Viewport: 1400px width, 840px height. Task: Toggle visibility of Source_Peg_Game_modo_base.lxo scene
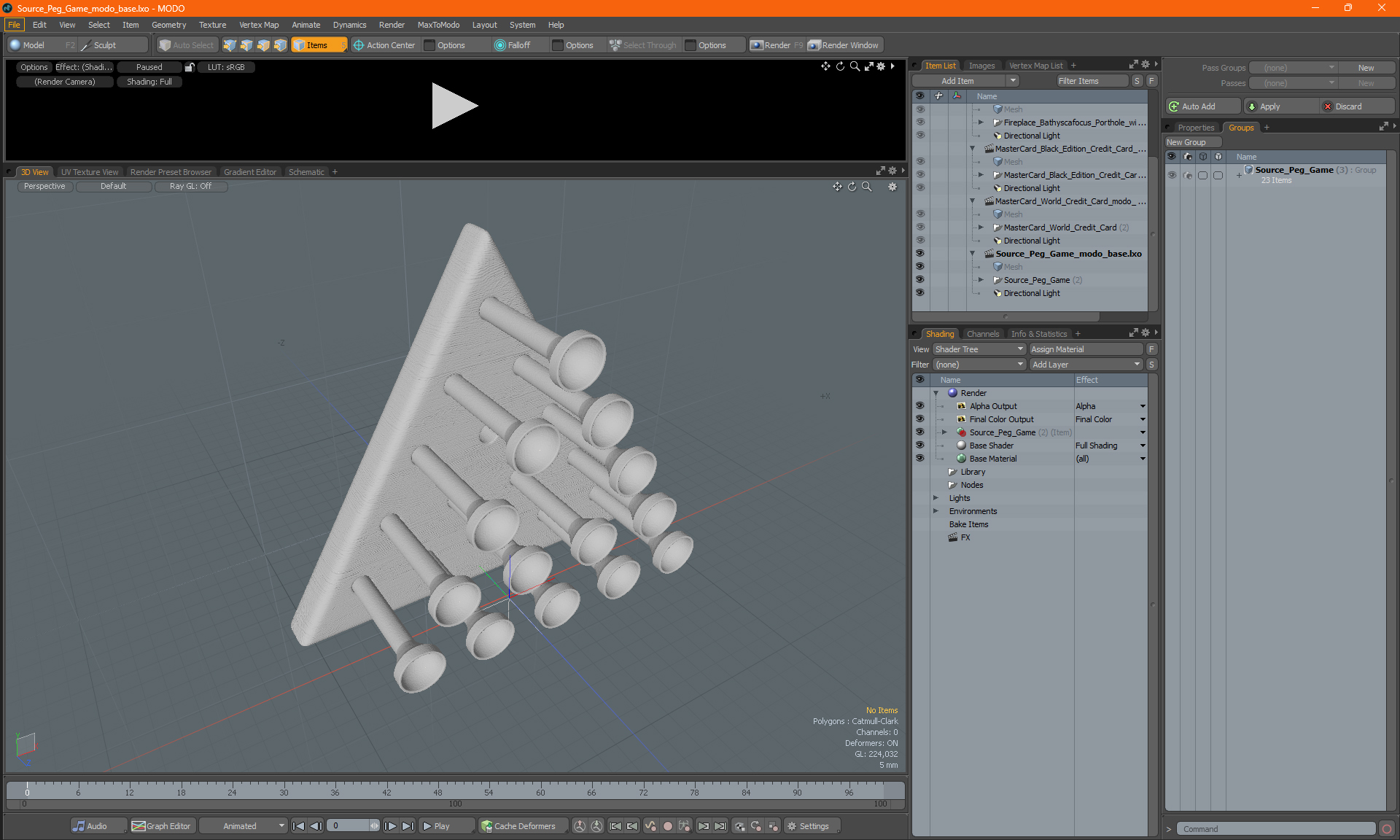(x=920, y=254)
